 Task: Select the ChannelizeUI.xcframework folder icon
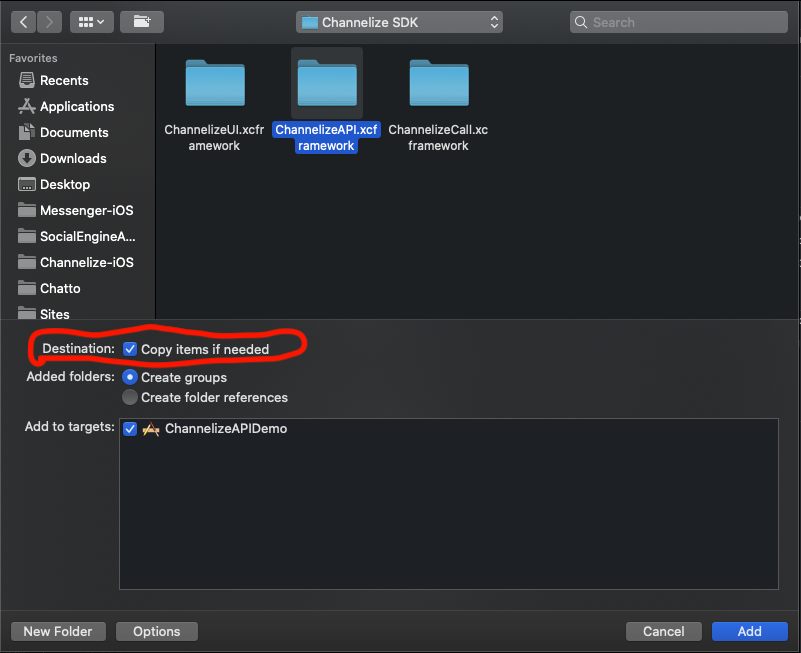coord(215,83)
